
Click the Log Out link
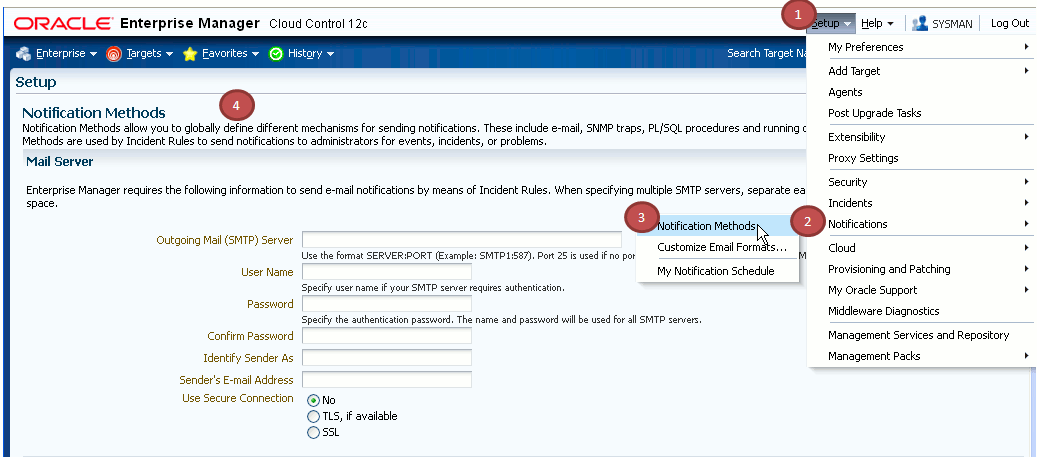pos(1010,23)
